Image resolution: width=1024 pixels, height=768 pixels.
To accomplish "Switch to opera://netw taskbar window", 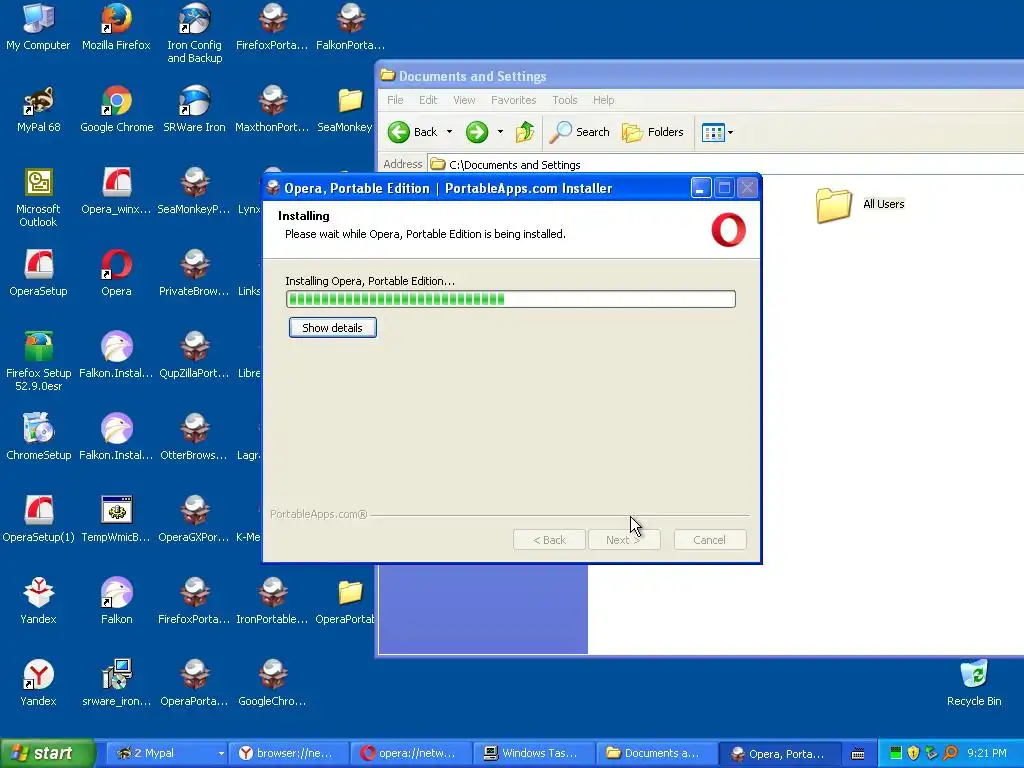I will click(409, 754).
